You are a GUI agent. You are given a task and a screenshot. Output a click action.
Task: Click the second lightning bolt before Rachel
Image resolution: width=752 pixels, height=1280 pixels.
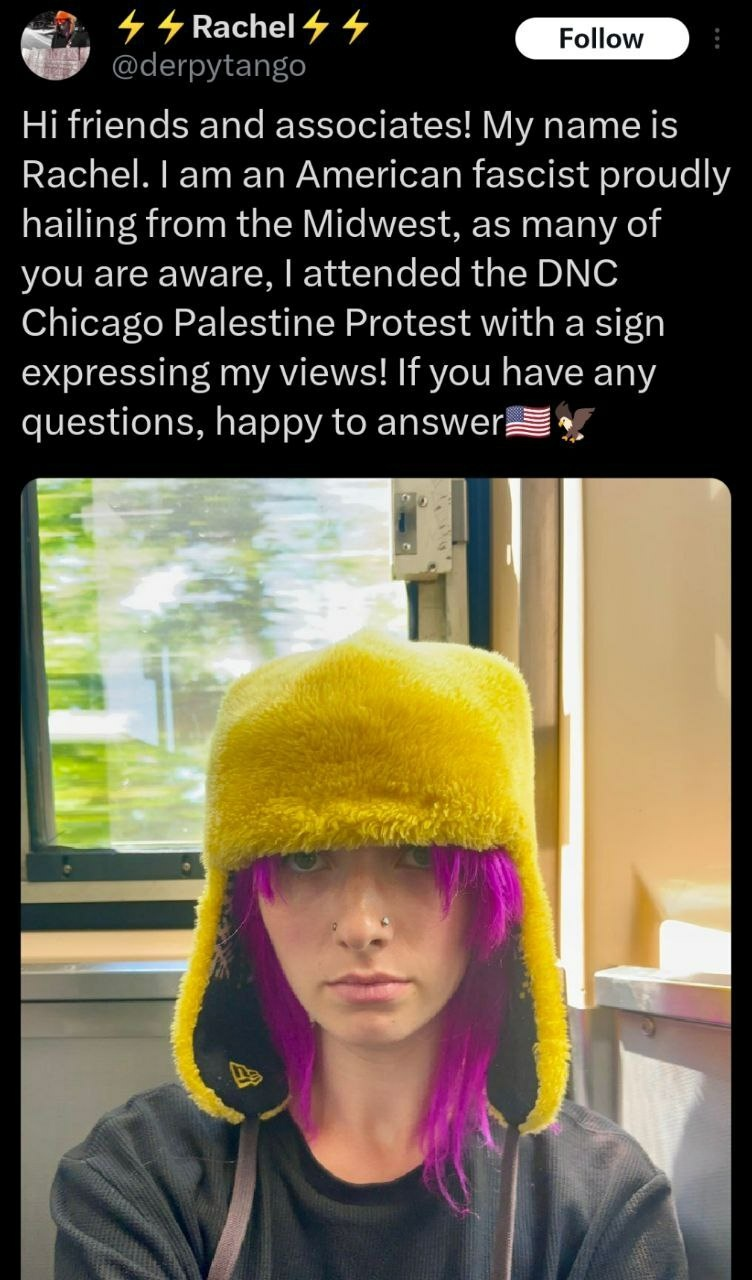click(x=165, y=29)
